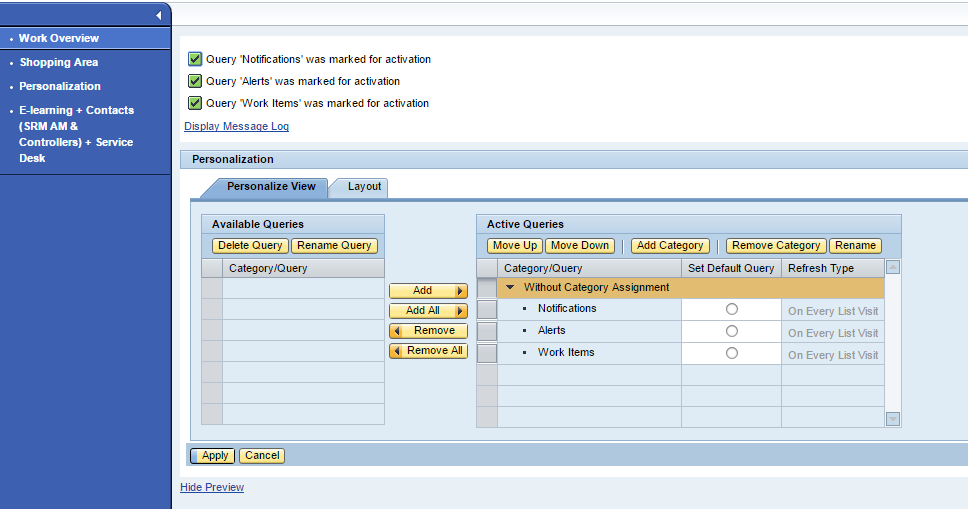Select the Alerts row selector box

click(x=487, y=331)
